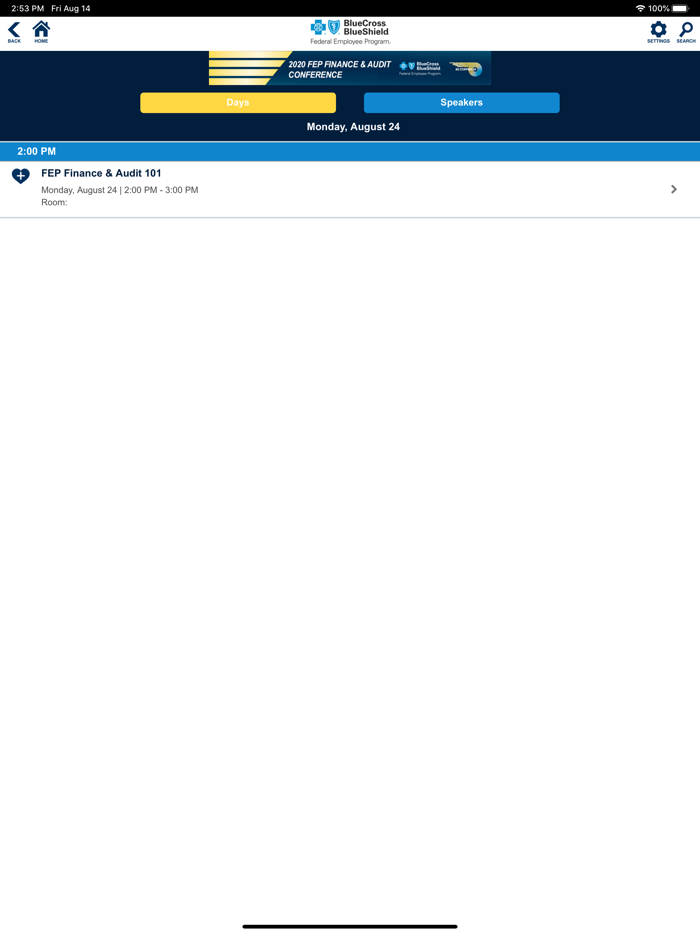Tap the Federal Employee Program text under logo
The height and width of the screenshot is (934, 700).
click(x=350, y=42)
